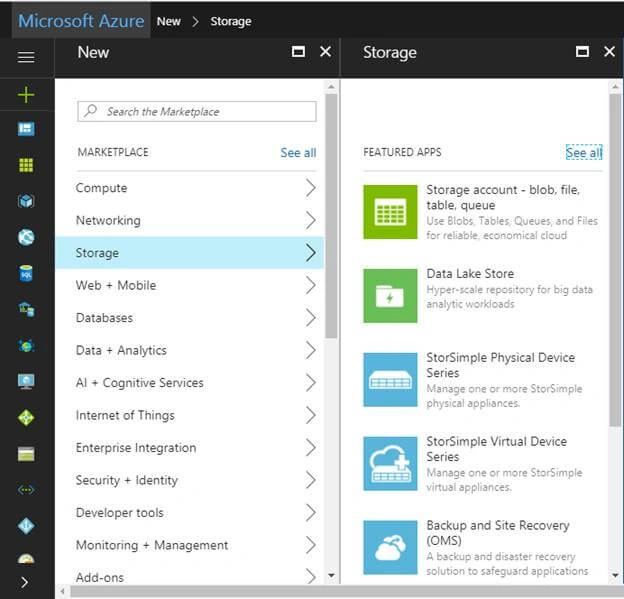Expand Enterprise Integration chevron
The width and height of the screenshot is (624, 599).
311,447
